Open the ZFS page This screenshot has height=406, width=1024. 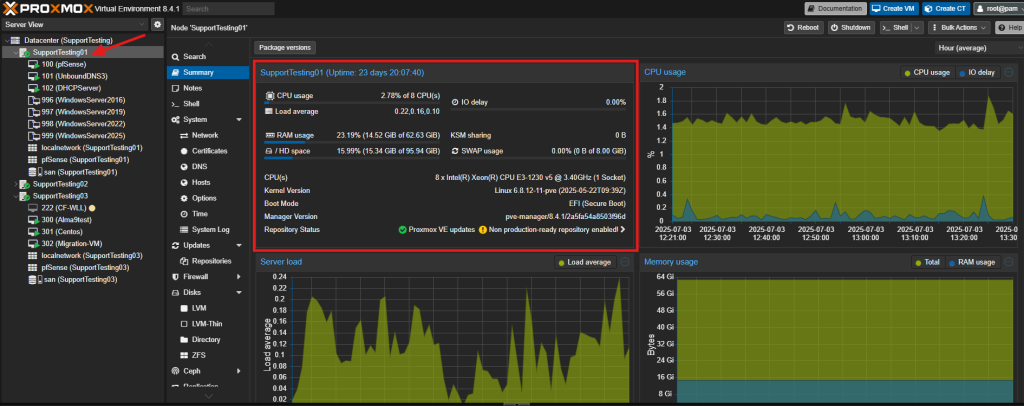[199, 355]
